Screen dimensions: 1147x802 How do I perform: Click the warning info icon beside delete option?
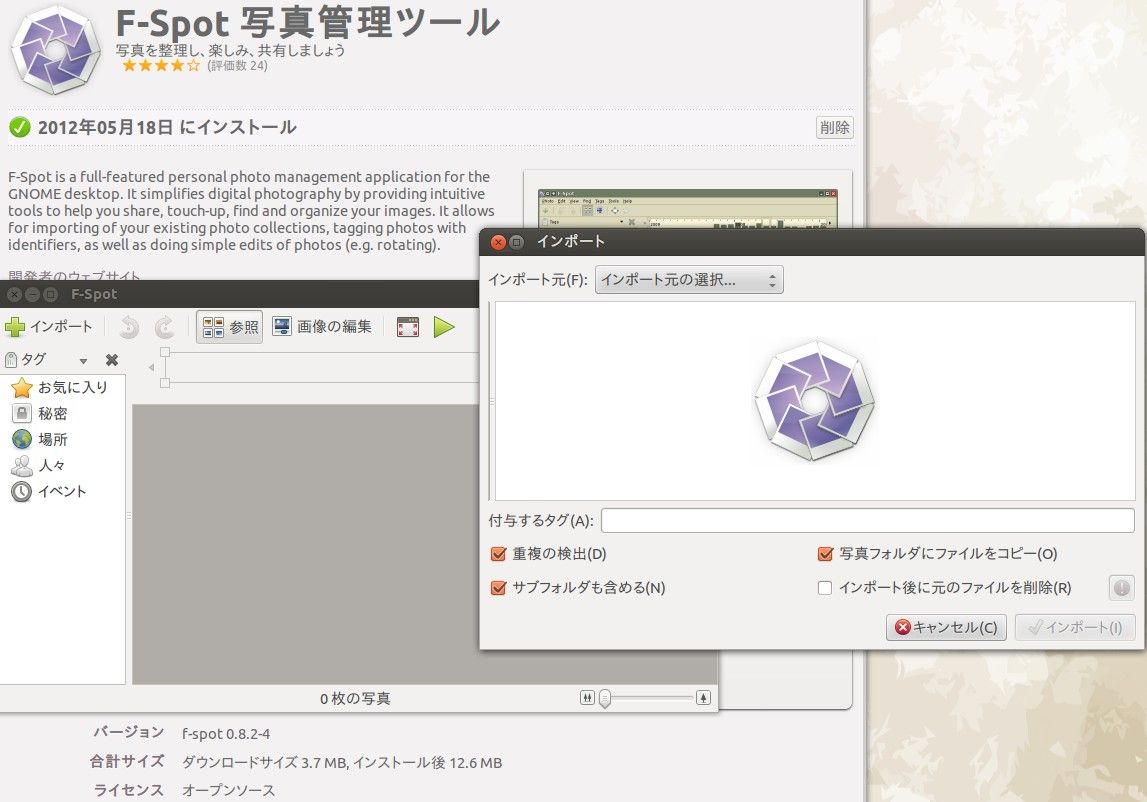[x=1121, y=588]
